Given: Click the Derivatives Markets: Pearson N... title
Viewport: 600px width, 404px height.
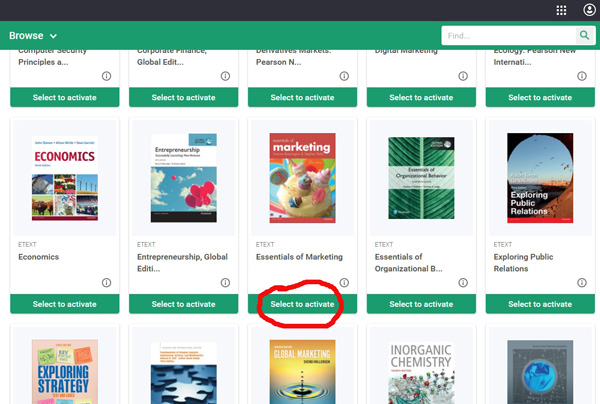Looking at the screenshot, I should [x=293, y=57].
